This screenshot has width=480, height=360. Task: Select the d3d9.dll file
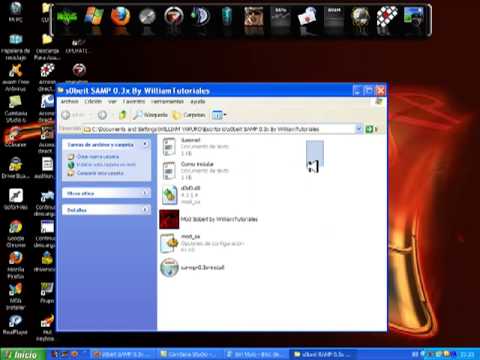tap(182, 195)
